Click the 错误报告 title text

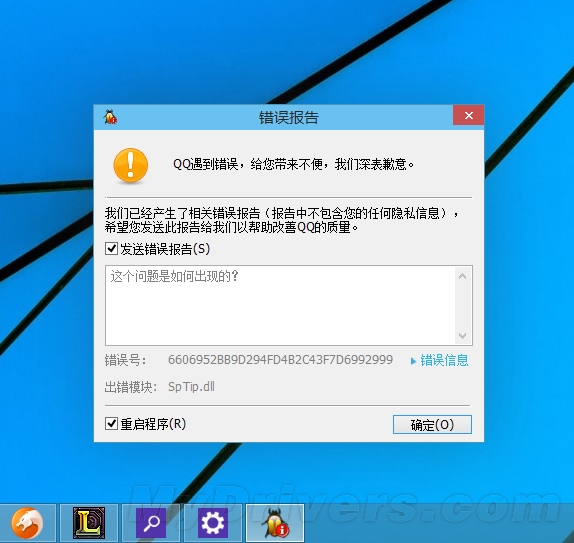(x=289, y=118)
